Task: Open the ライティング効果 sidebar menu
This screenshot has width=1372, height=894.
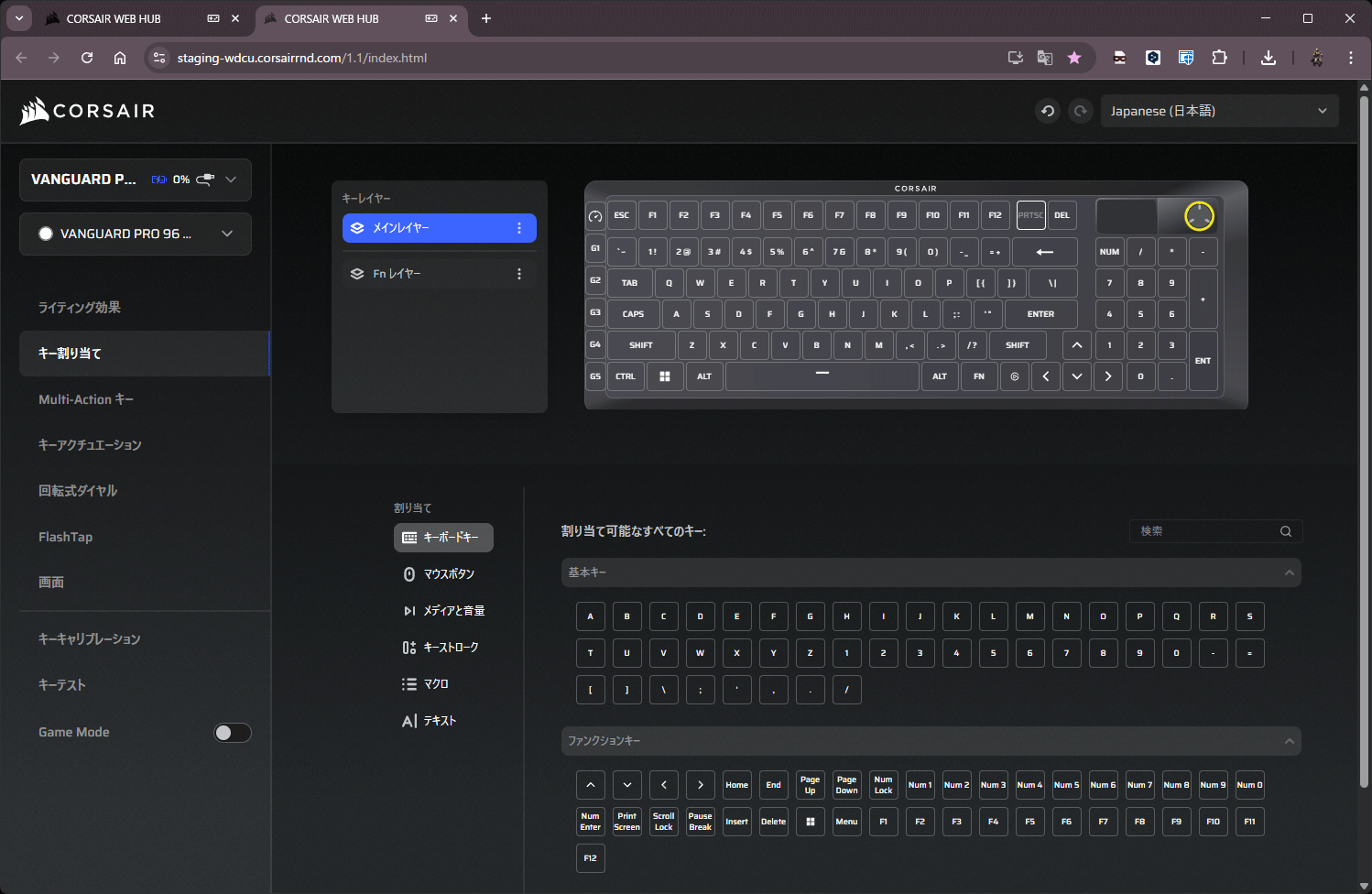Action: (80, 308)
